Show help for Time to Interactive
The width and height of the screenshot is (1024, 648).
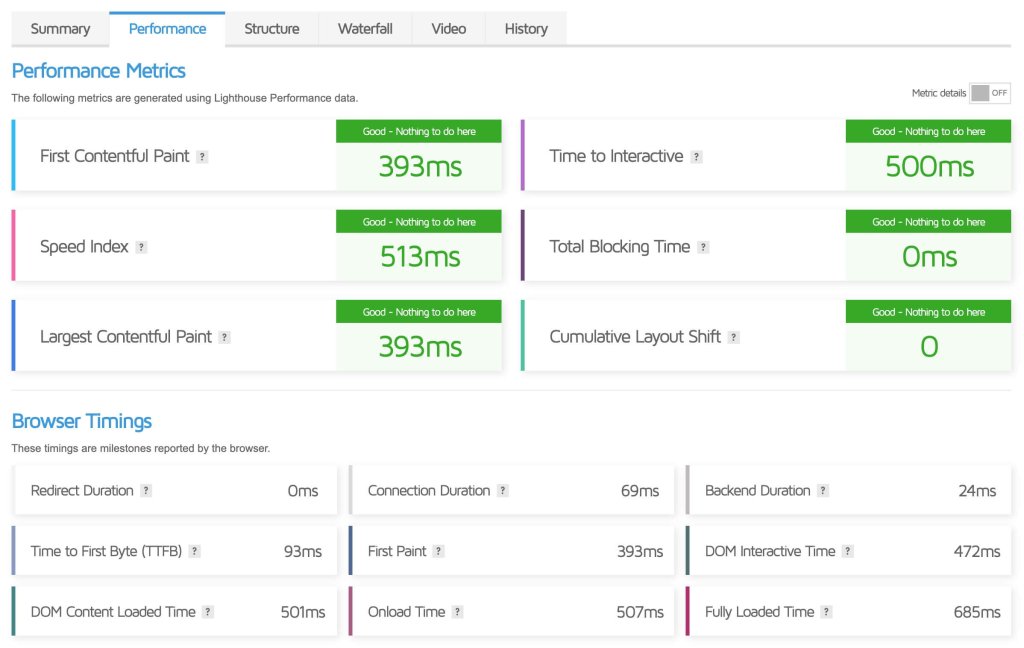click(697, 157)
